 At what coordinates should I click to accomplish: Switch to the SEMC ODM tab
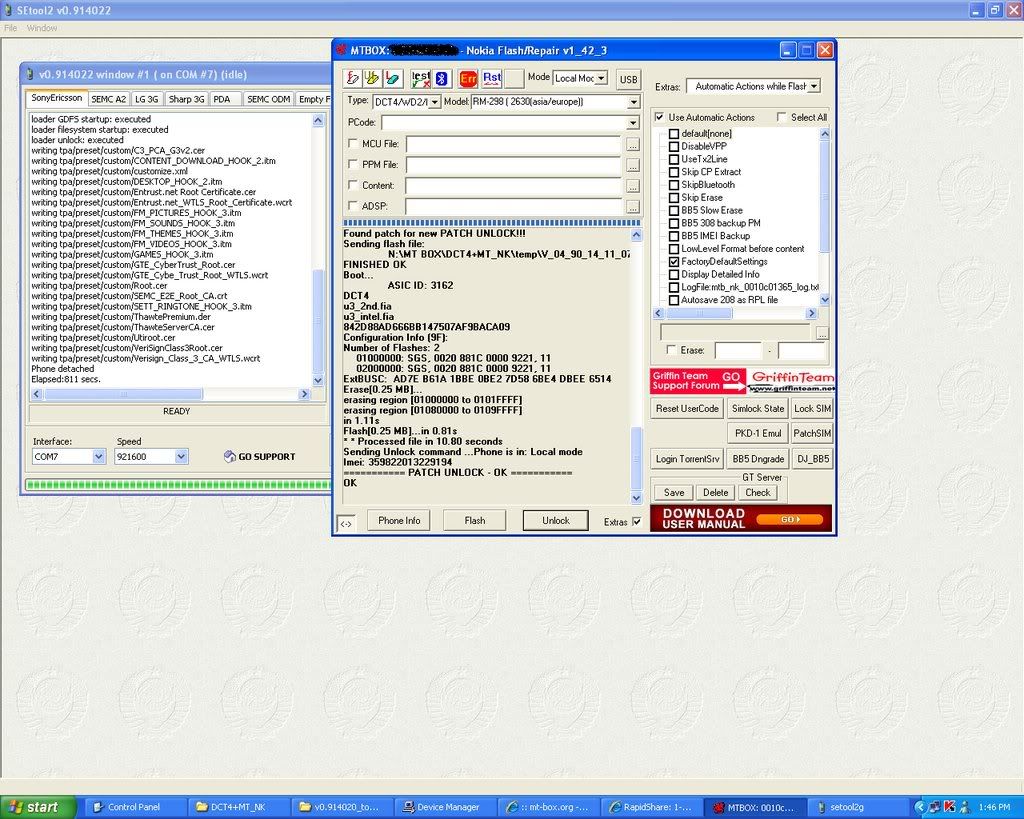(268, 99)
